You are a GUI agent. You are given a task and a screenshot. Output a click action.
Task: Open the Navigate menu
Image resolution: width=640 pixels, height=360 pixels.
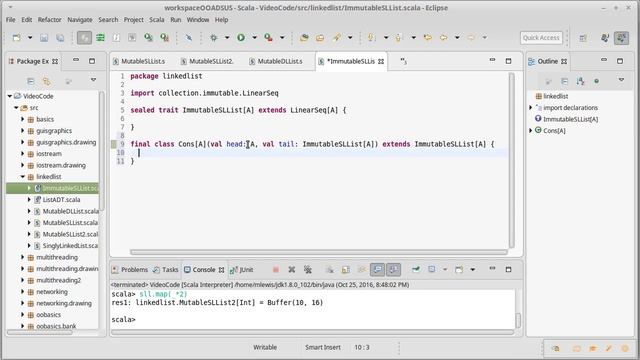80,20
